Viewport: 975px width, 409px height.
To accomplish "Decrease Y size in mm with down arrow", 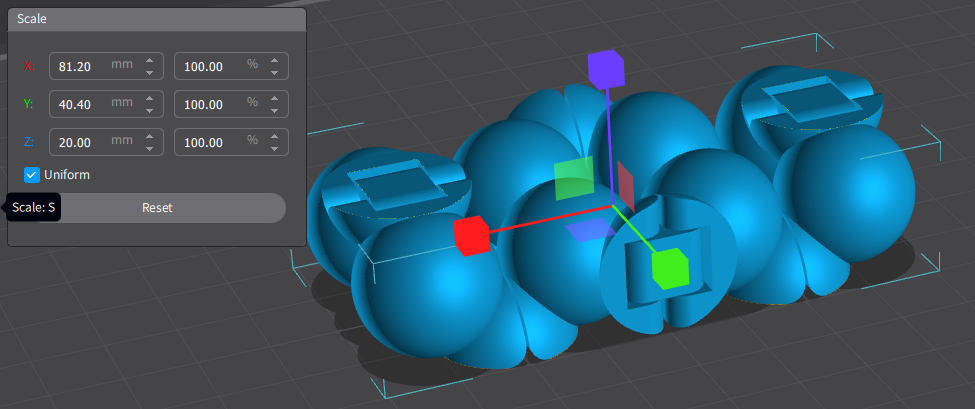I will click(x=149, y=111).
